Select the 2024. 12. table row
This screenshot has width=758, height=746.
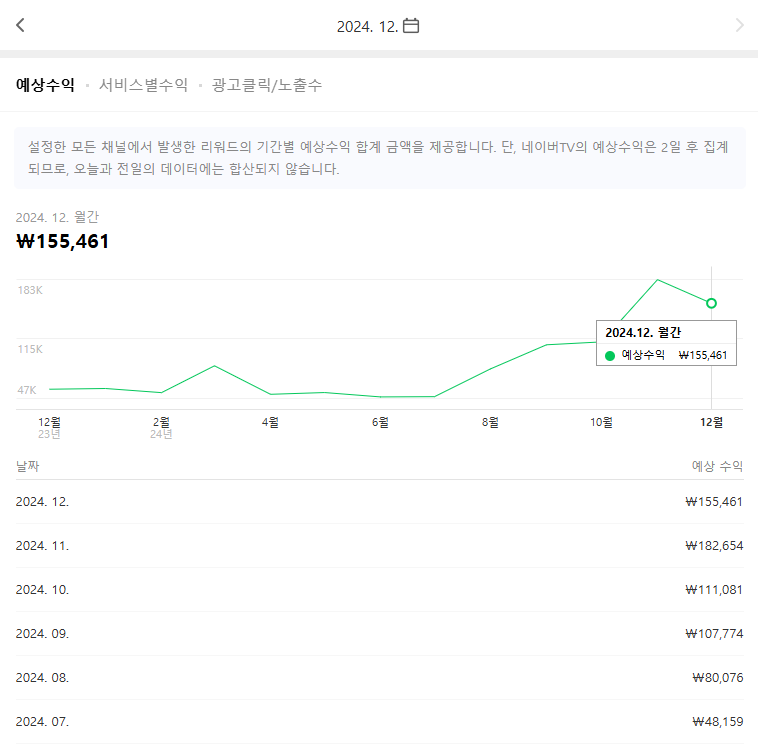tap(379, 502)
